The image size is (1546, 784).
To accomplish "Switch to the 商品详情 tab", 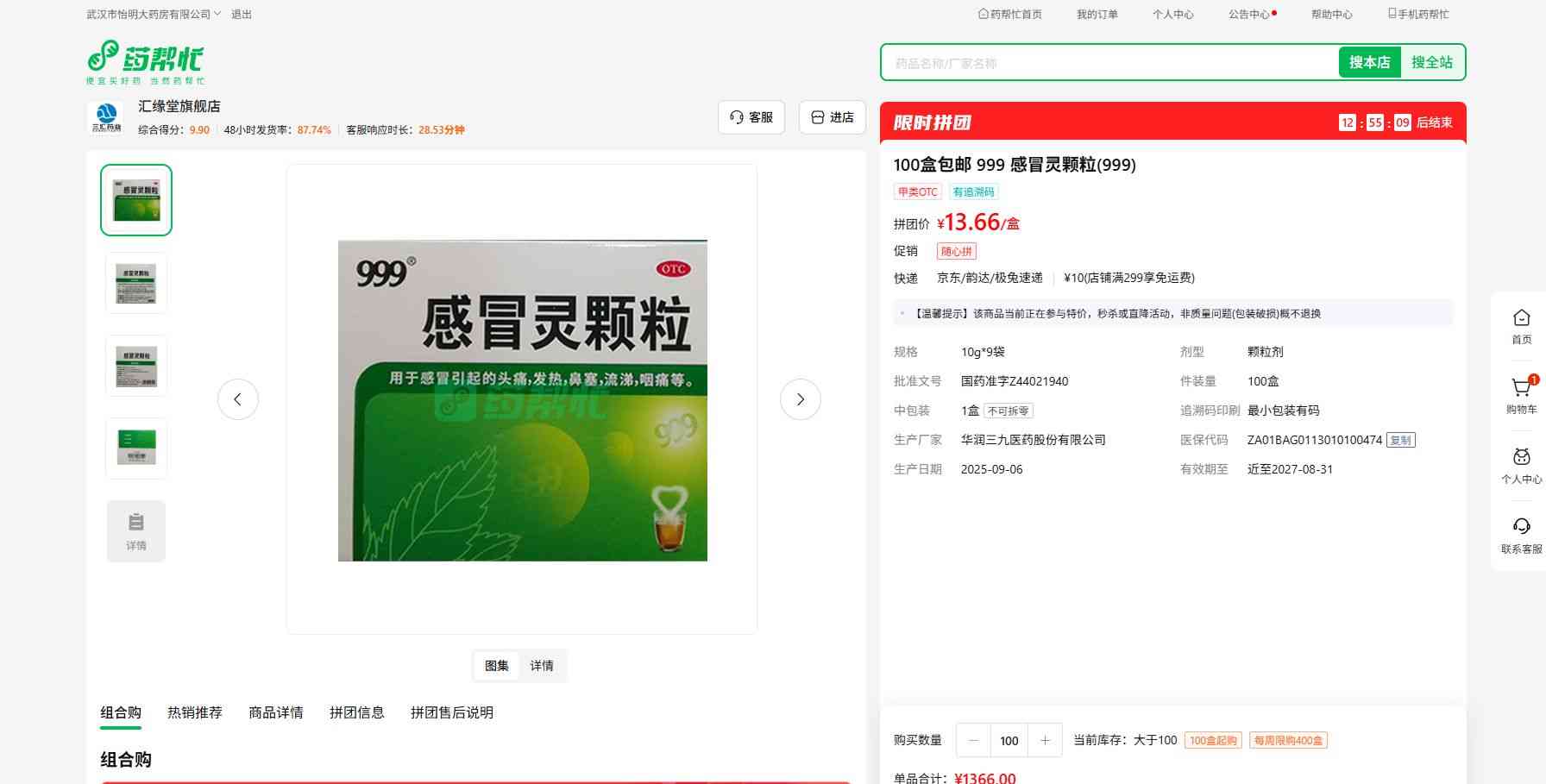I will 276,712.
